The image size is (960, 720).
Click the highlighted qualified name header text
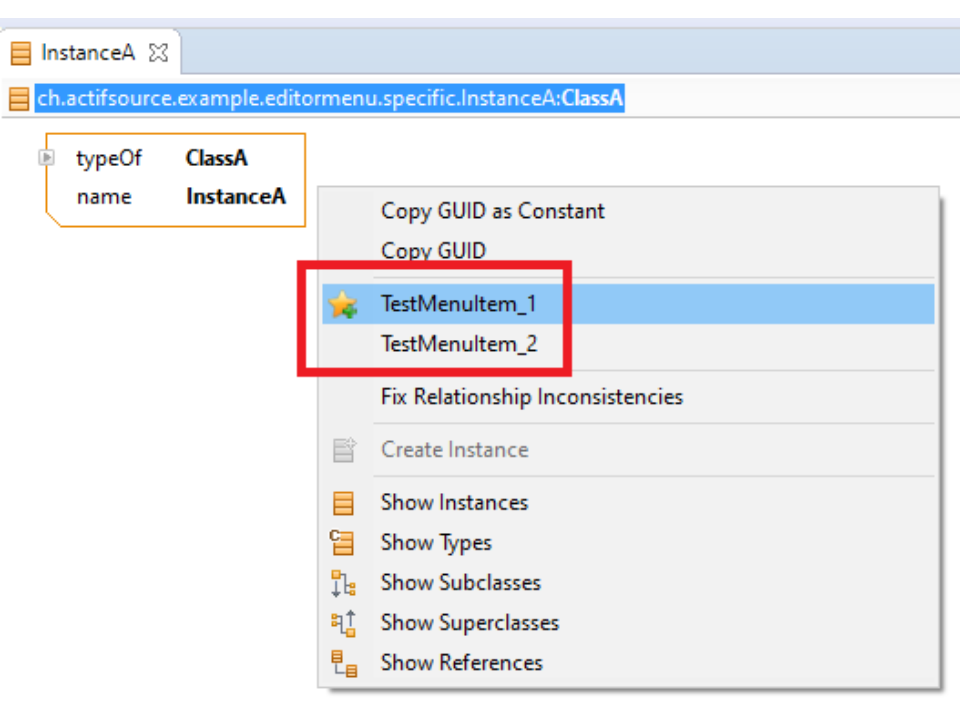329,99
